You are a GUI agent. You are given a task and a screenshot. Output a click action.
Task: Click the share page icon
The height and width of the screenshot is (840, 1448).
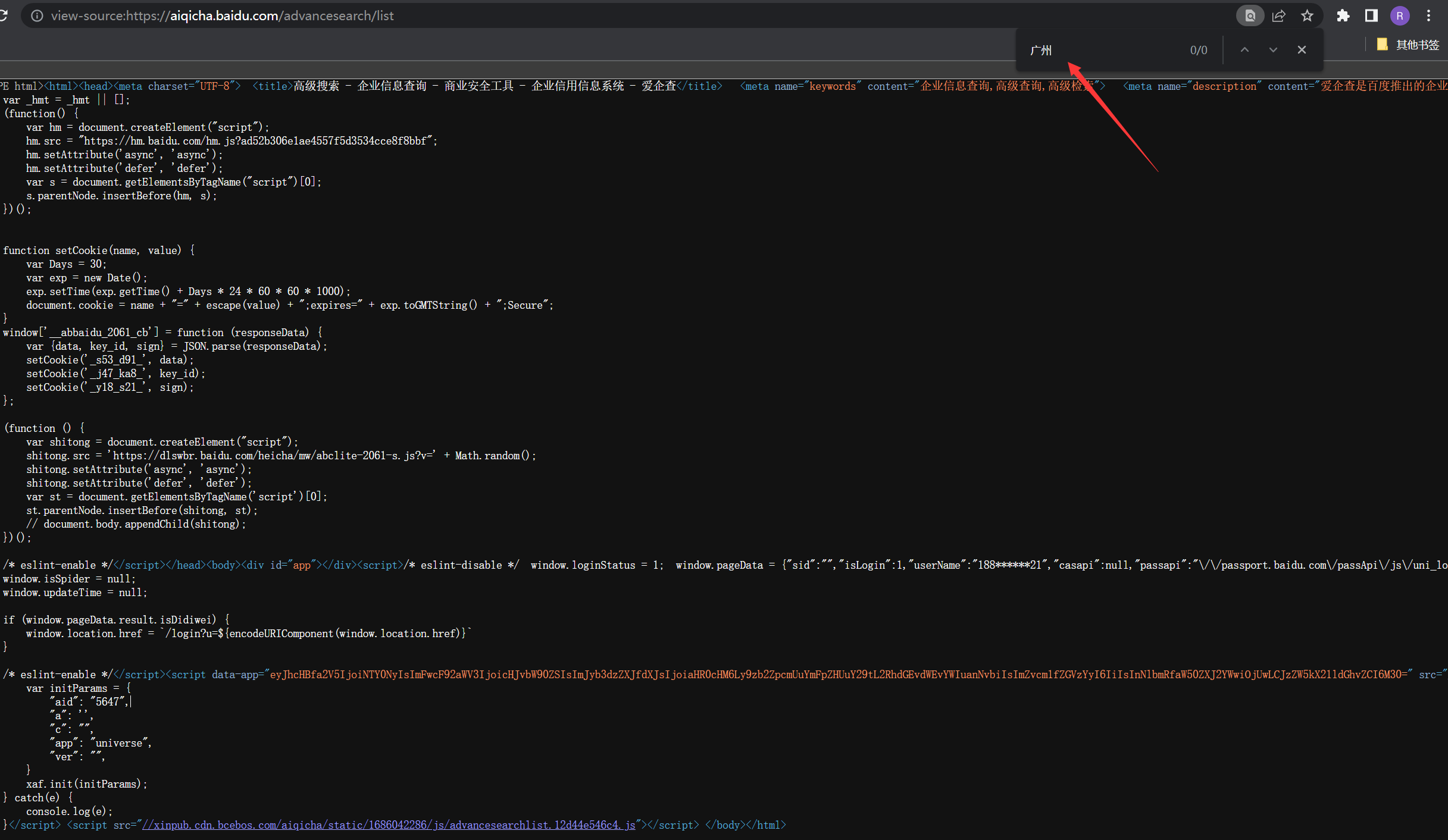pos(1278,15)
